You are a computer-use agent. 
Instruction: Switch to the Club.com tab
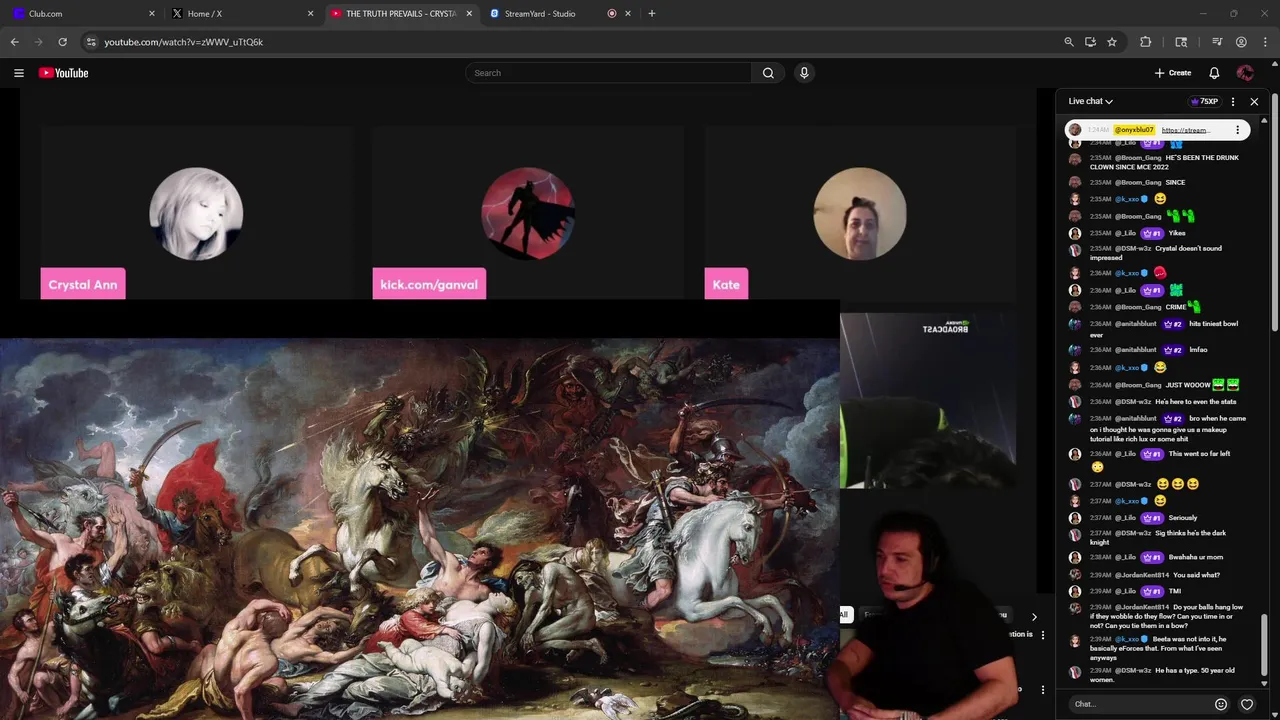coord(84,14)
